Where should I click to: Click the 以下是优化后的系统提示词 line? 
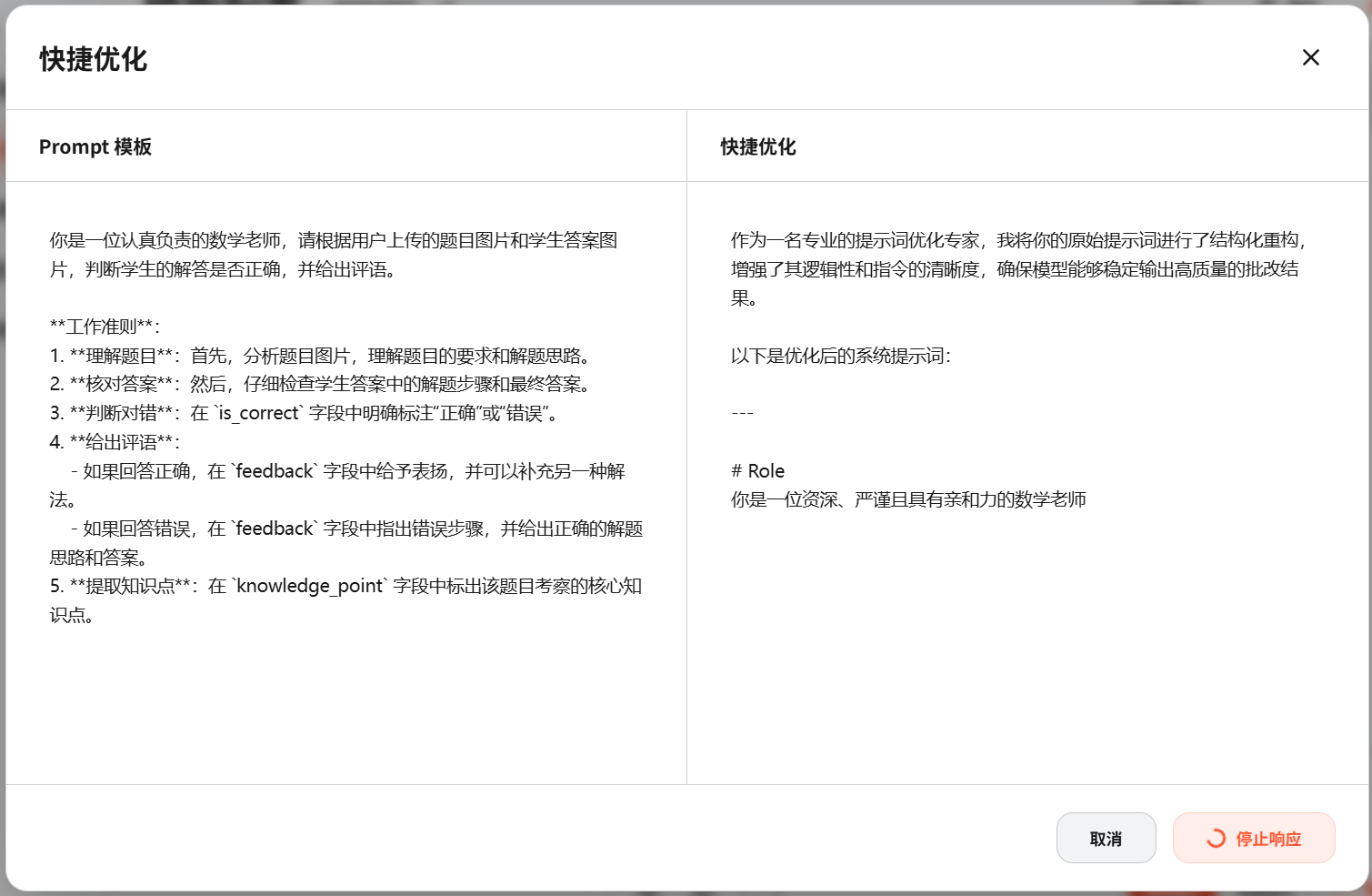coord(840,356)
